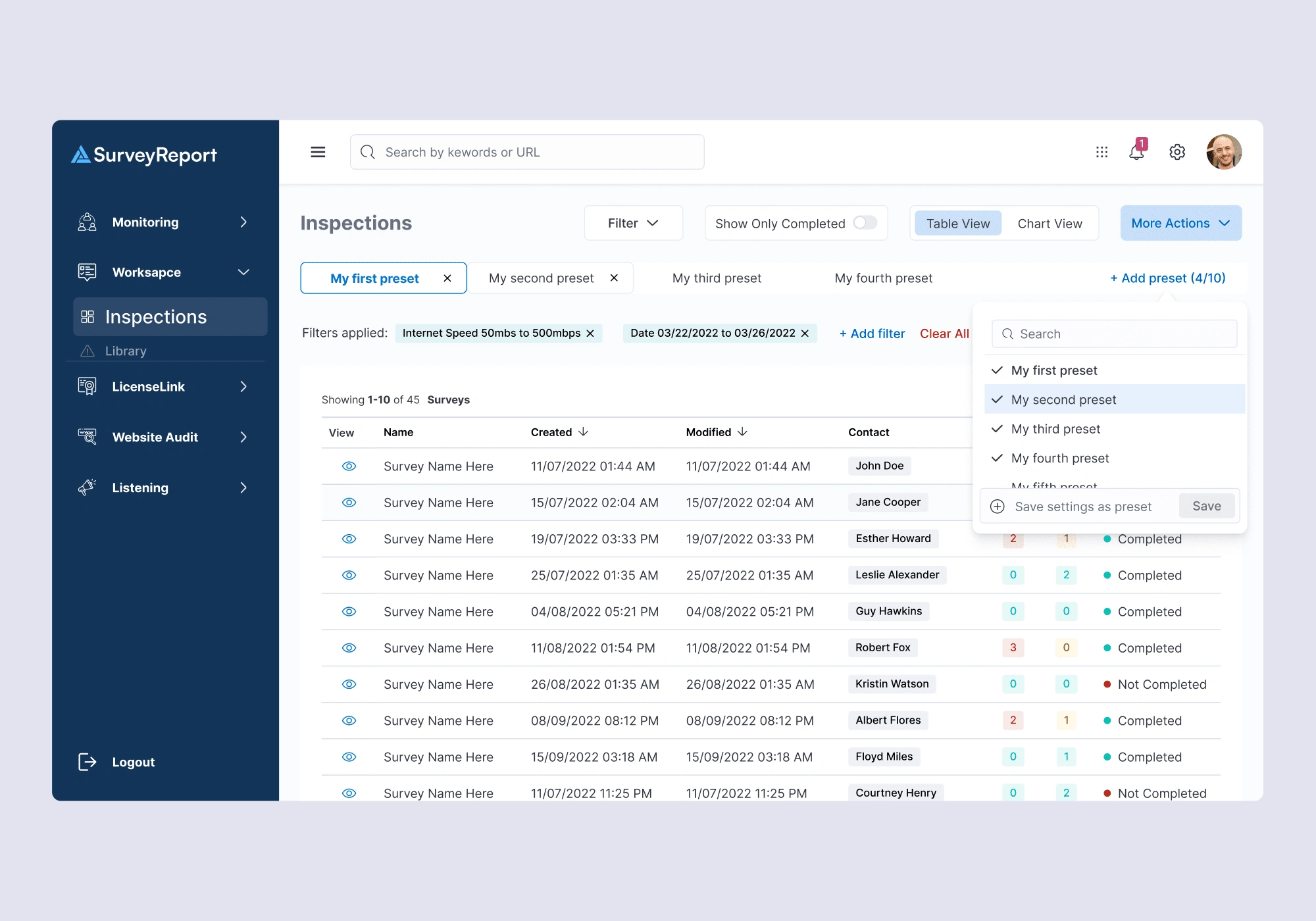
Task: Expand the Website Audit section chevron
Action: pyautogui.click(x=243, y=437)
